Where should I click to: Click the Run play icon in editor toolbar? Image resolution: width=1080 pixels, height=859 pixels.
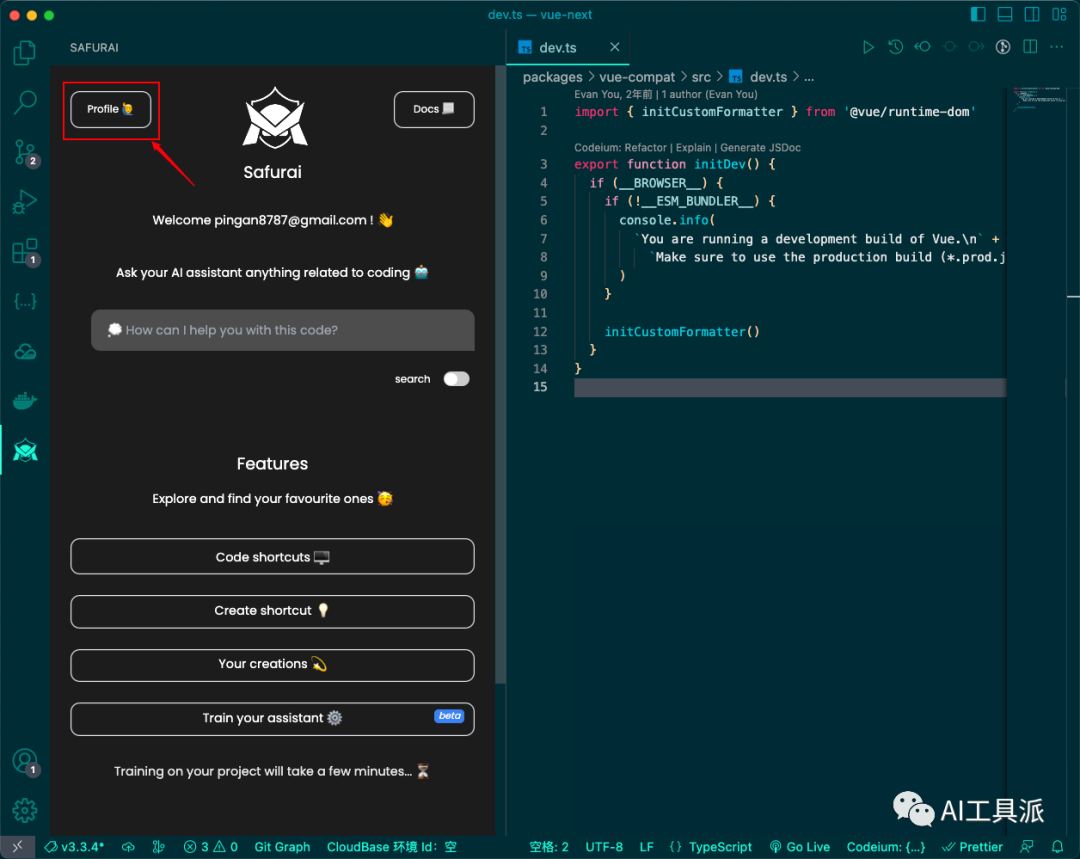pos(868,47)
